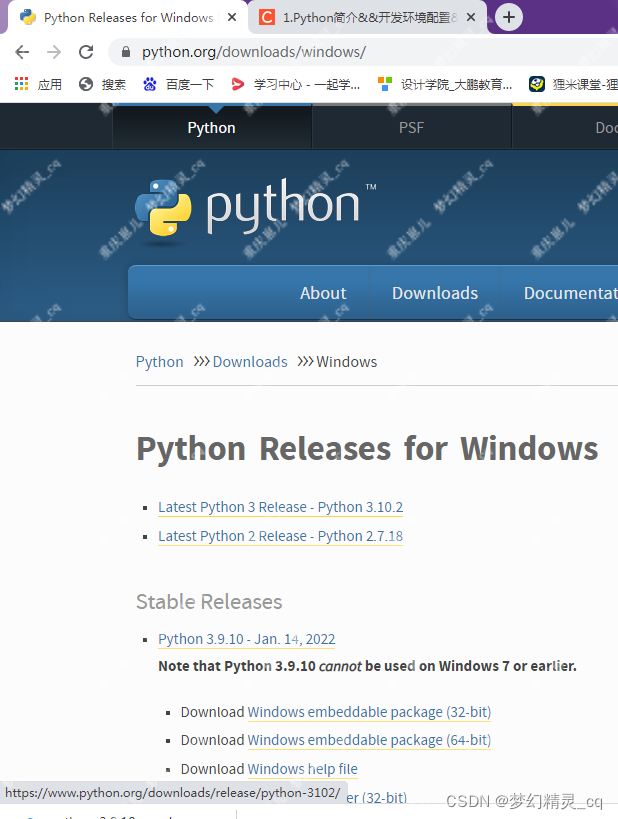Click the Python Releases for Windows heading
Screen dimensions: 618x819
click(x=367, y=449)
